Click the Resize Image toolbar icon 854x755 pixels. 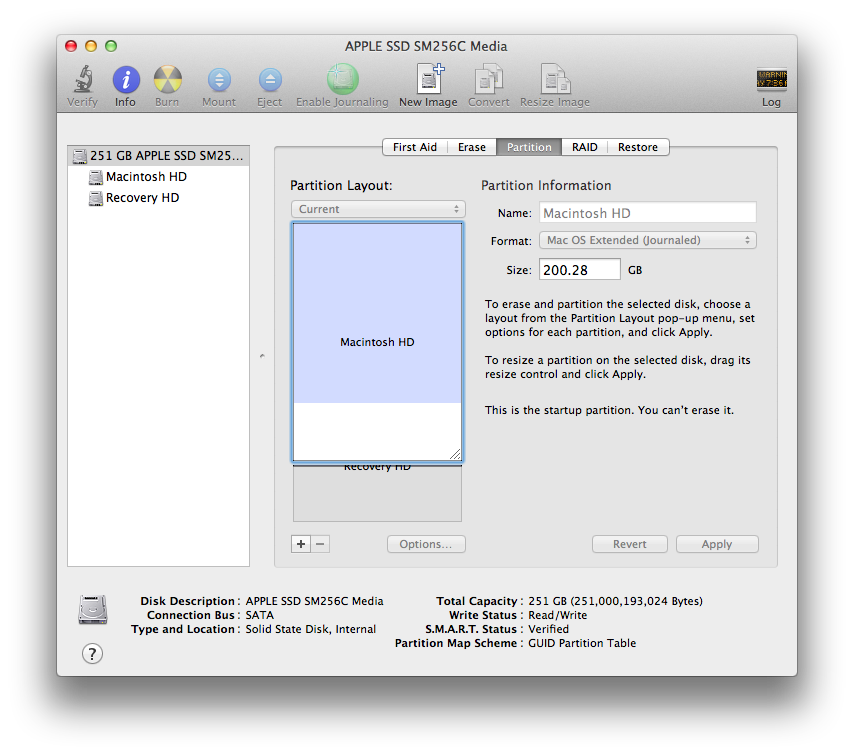[x=555, y=79]
